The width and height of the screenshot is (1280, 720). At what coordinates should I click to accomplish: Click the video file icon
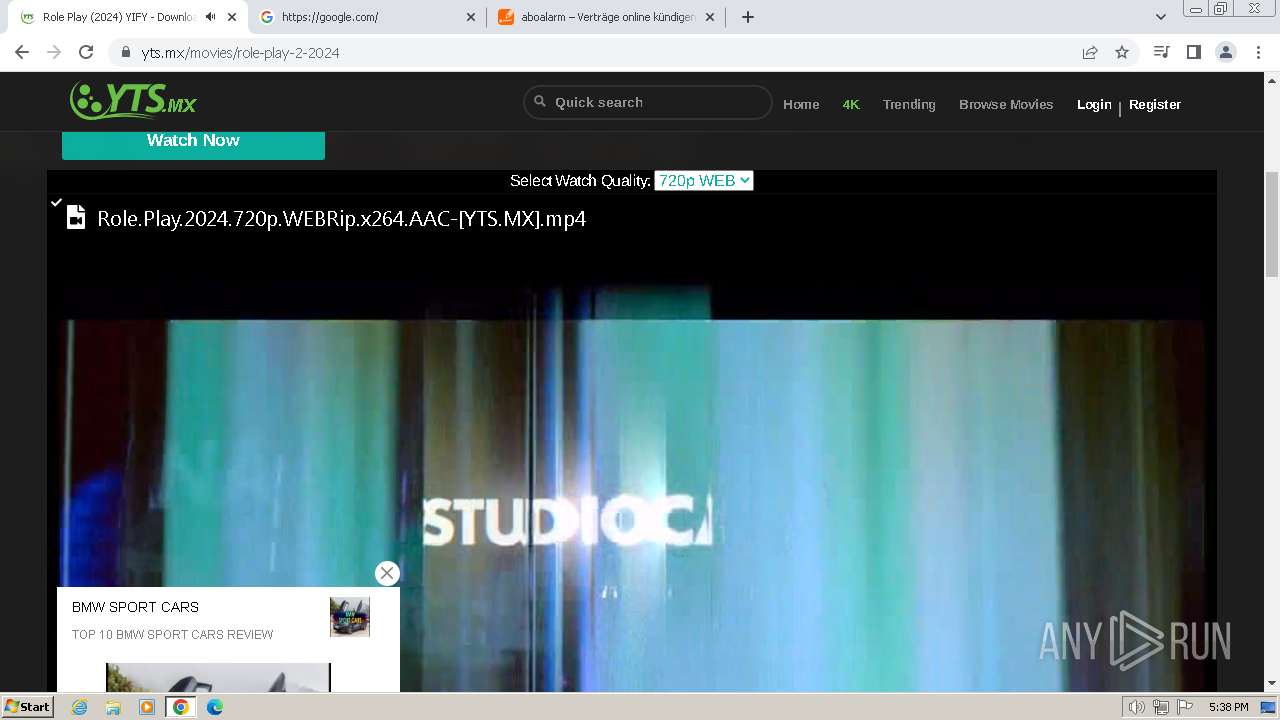click(76, 217)
